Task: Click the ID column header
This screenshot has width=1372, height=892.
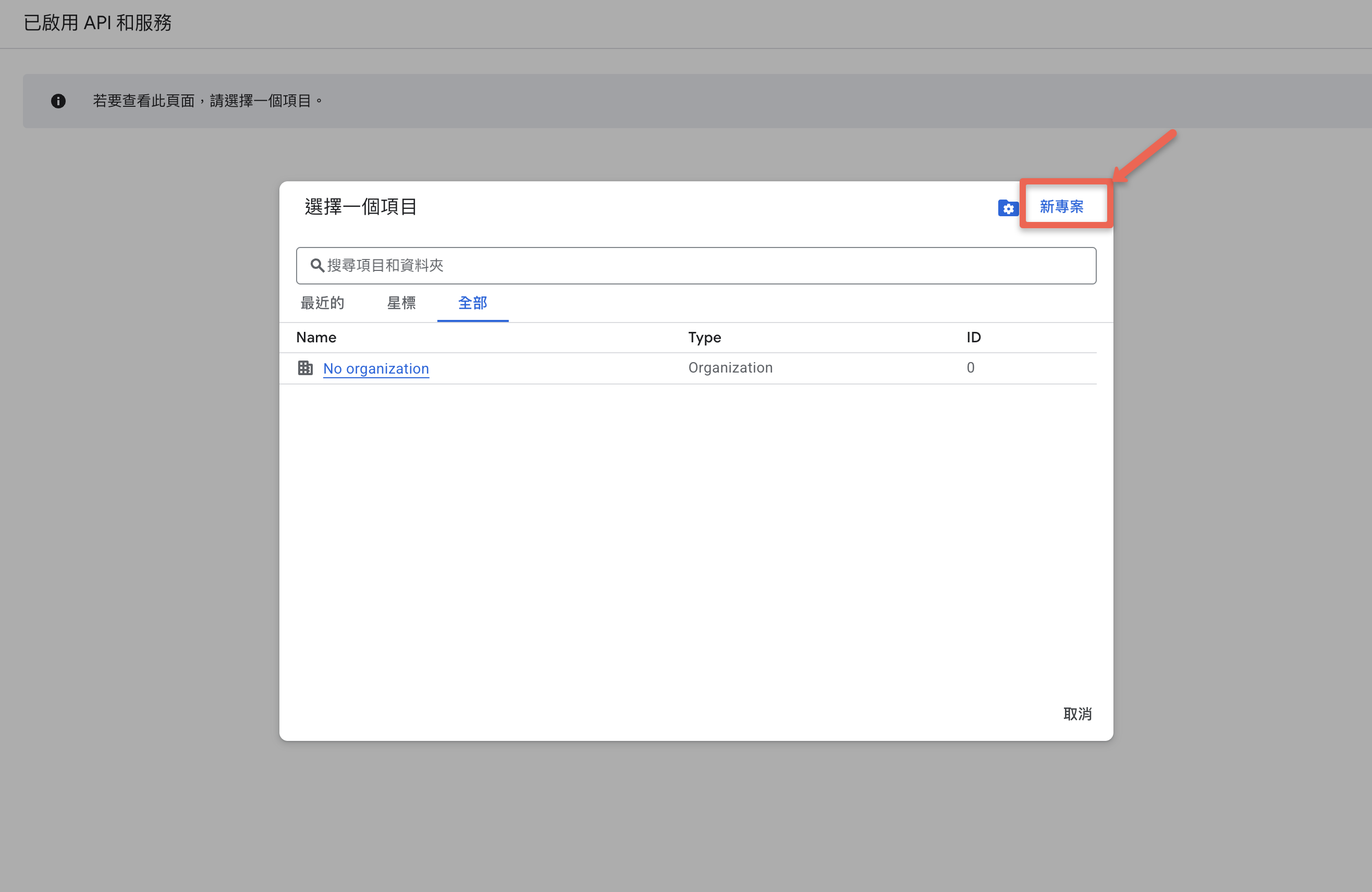Action: [x=973, y=337]
